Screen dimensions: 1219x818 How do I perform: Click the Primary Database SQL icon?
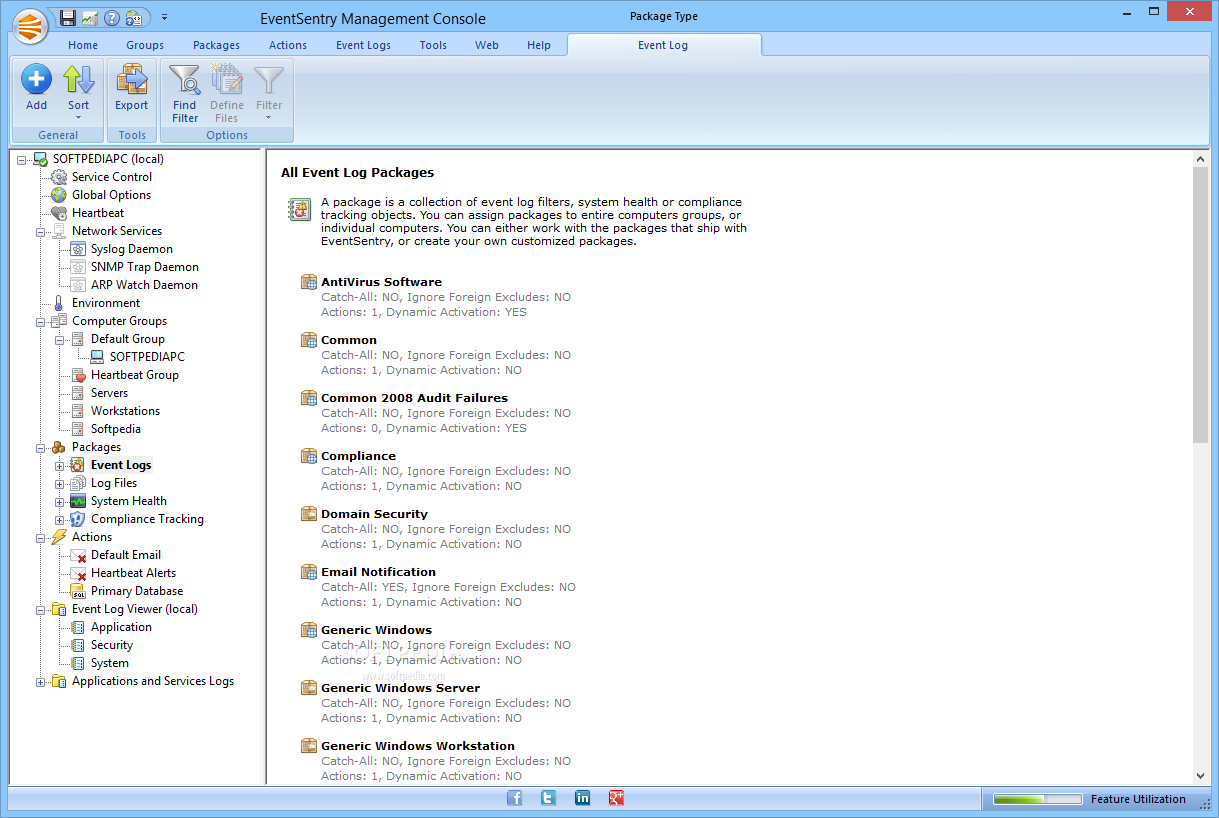[x=78, y=591]
